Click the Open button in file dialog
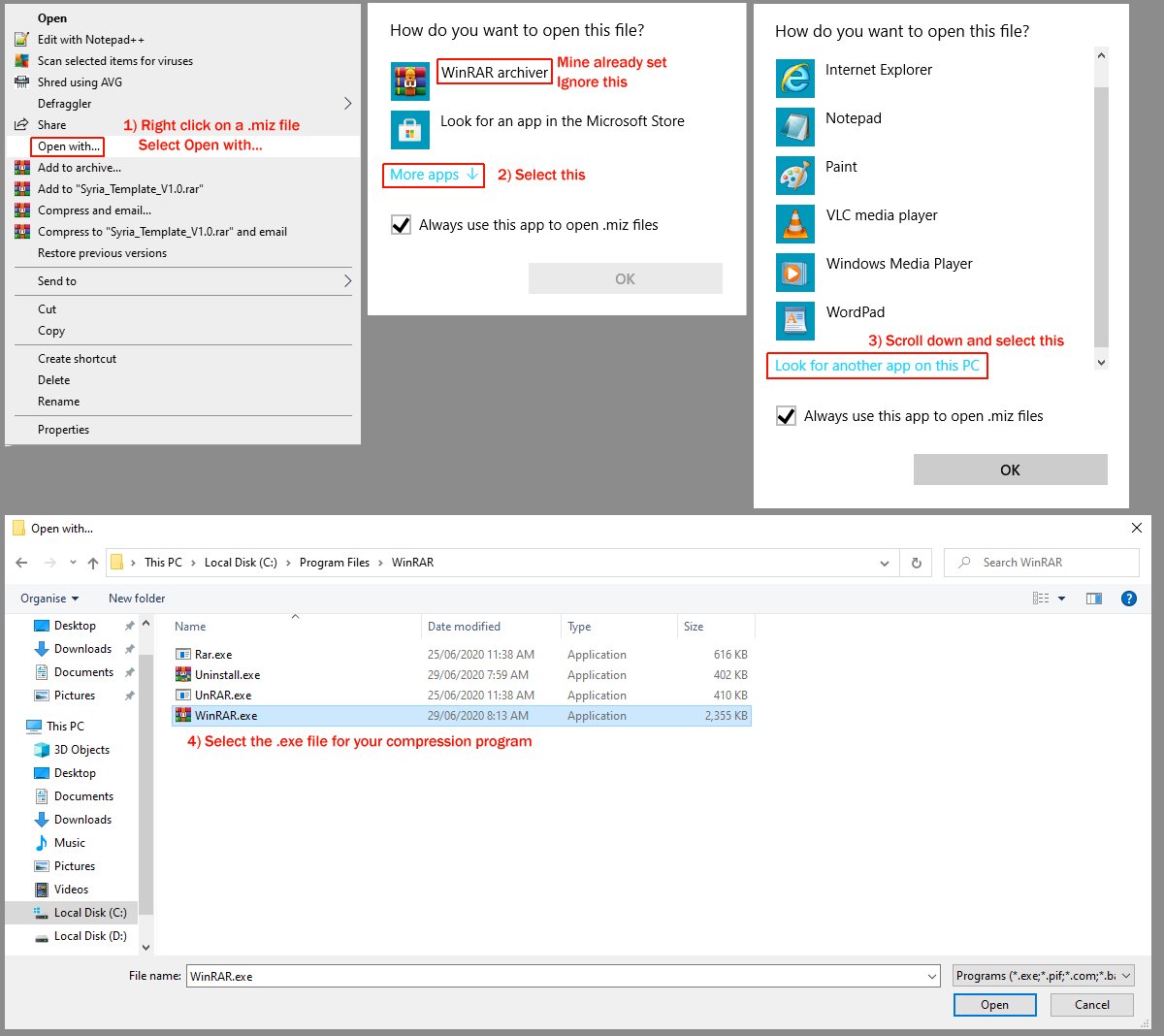Screen dimensions: 1164x1036 tap(995, 1005)
